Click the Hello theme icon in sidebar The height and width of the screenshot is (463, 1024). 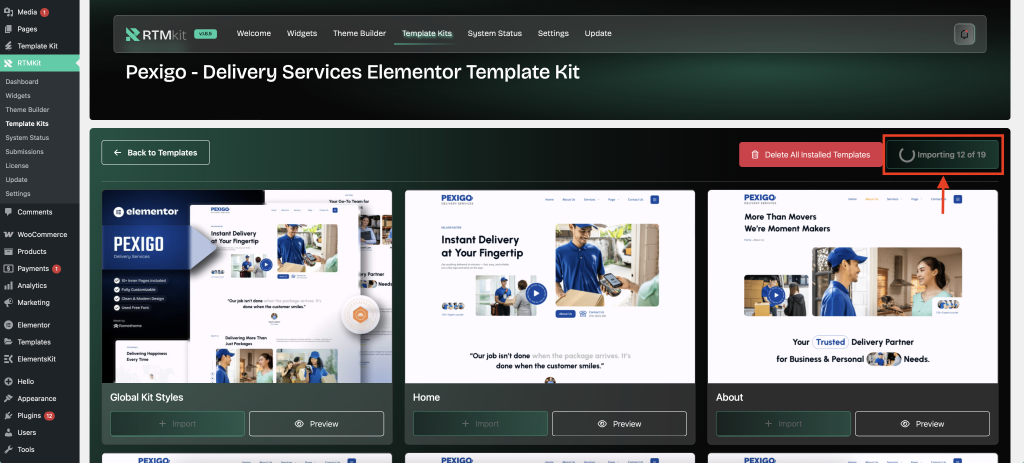pos(8,381)
